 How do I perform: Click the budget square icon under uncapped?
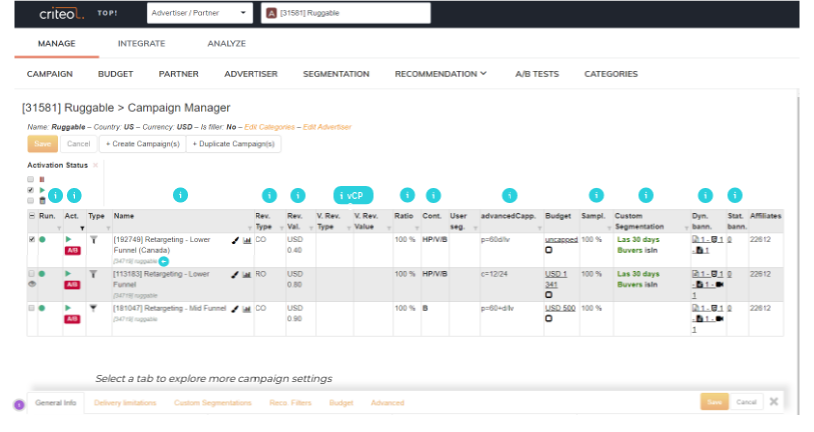click(x=549, y=250)
